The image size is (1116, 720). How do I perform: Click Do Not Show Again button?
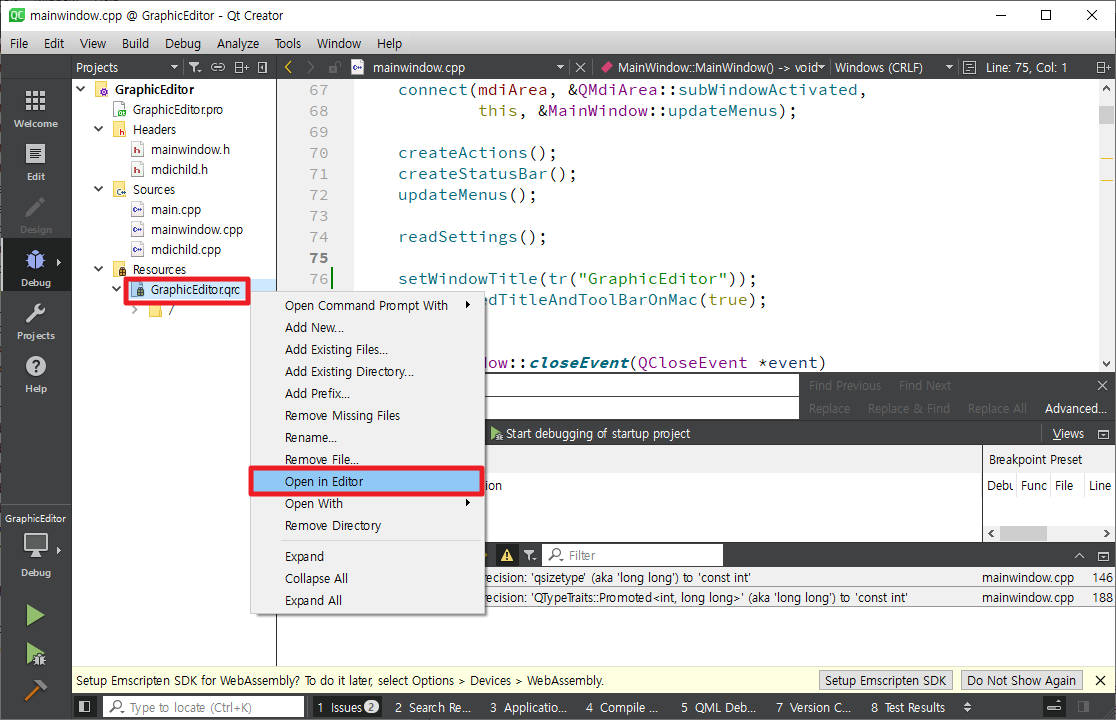[1021, 681]
